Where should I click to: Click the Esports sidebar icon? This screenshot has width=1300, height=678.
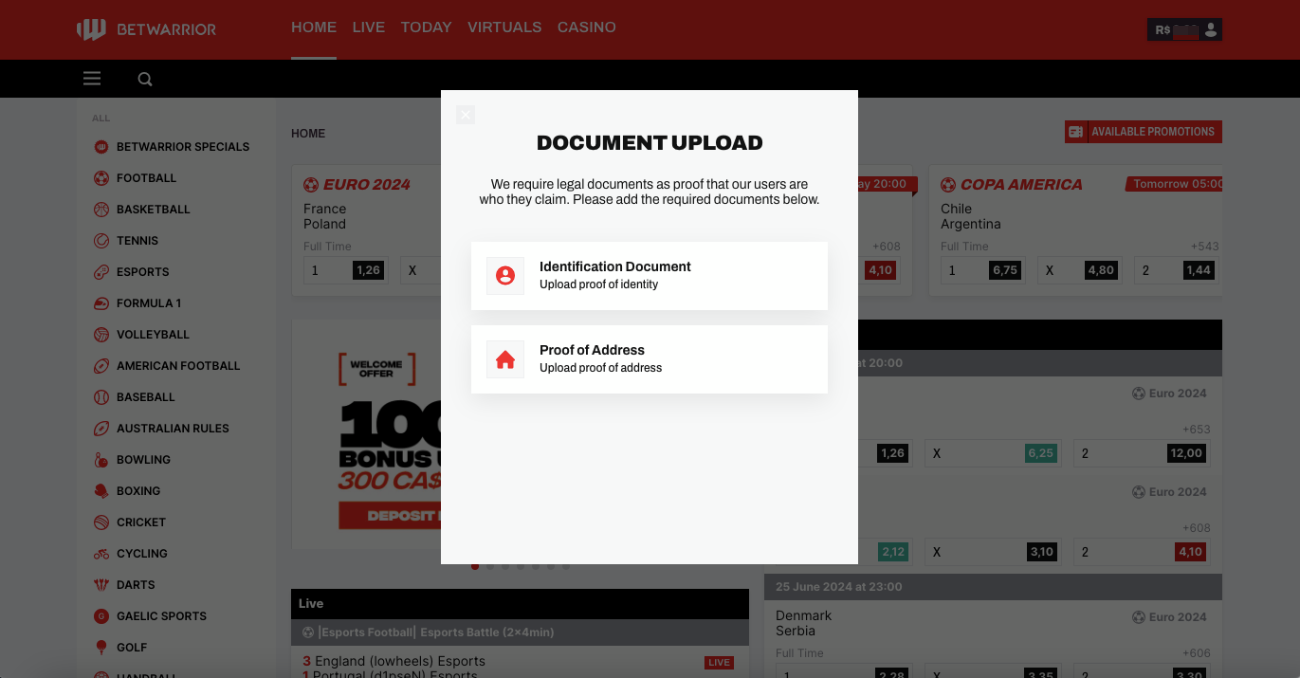click(101, 272)
